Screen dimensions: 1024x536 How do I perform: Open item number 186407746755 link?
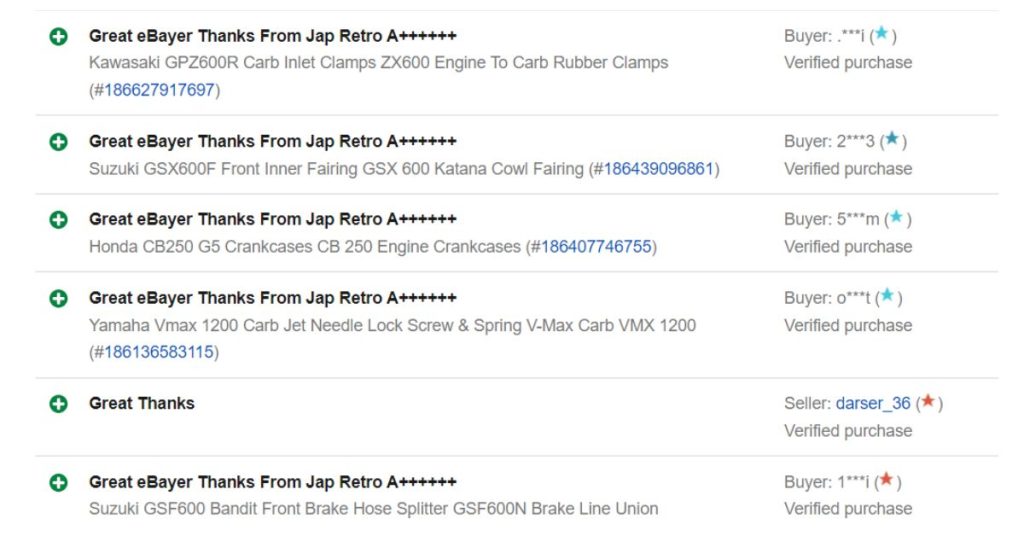596,247
